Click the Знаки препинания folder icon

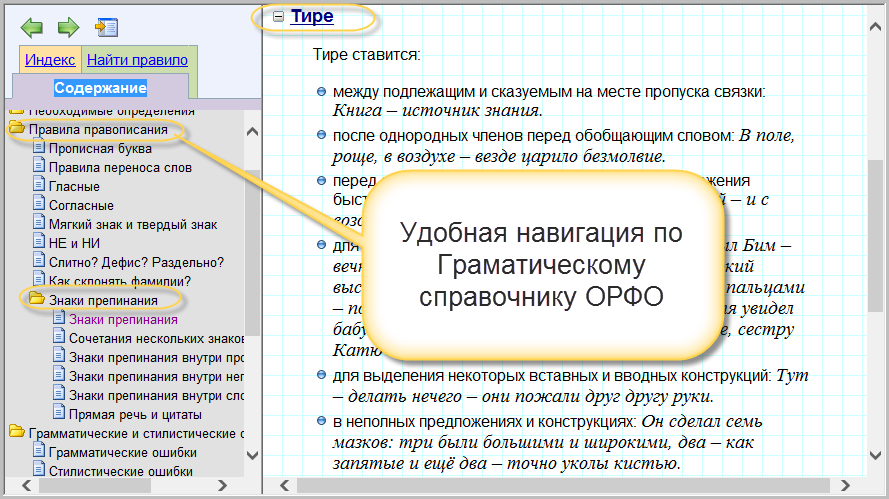[x=37, y=298]
